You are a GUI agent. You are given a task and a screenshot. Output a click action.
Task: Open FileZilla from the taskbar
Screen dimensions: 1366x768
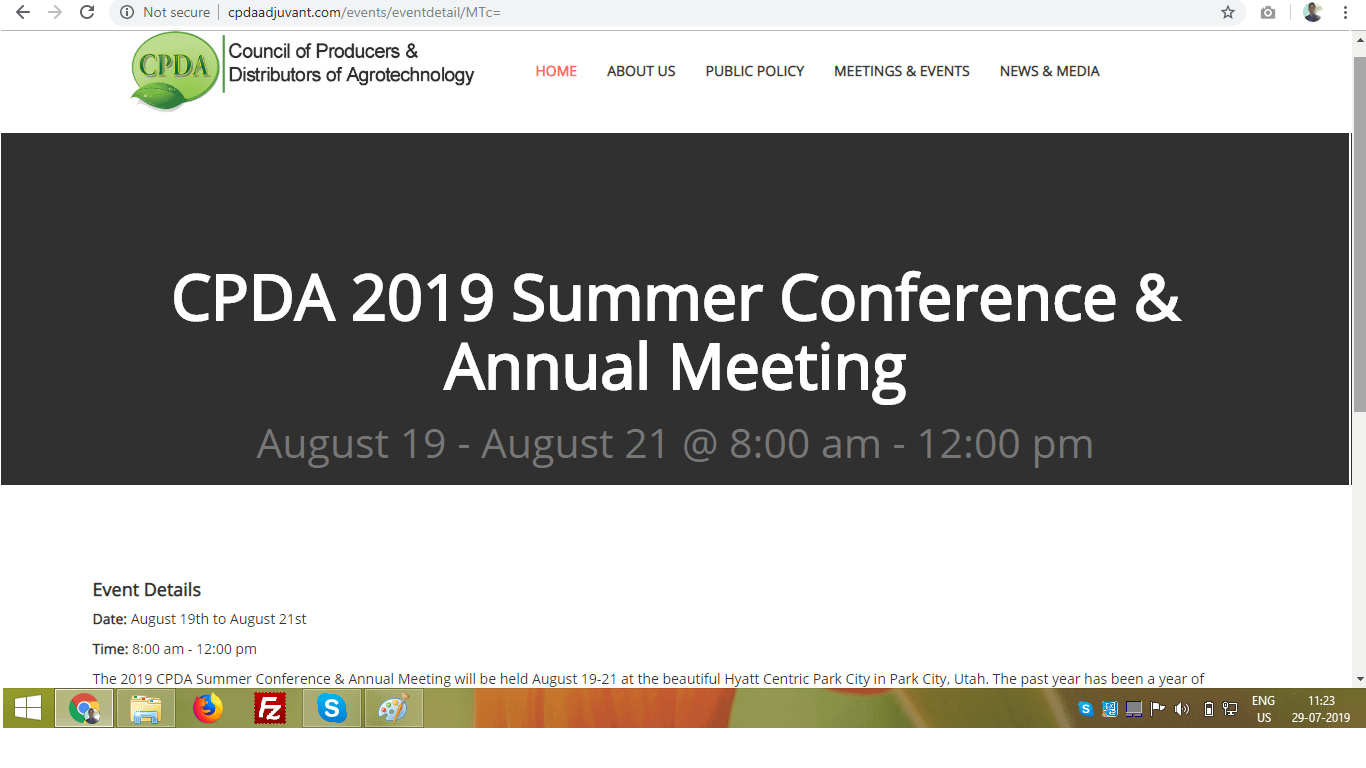click(x=270, y=709)
